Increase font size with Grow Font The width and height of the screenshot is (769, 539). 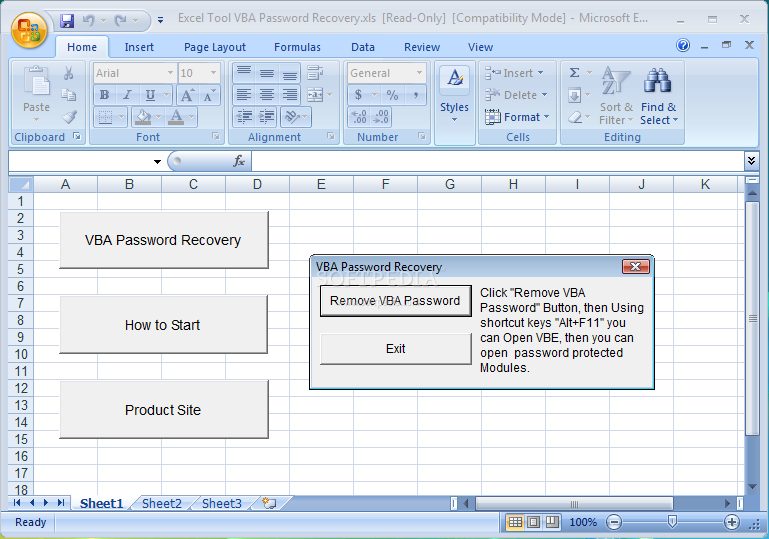click(187, 95)
